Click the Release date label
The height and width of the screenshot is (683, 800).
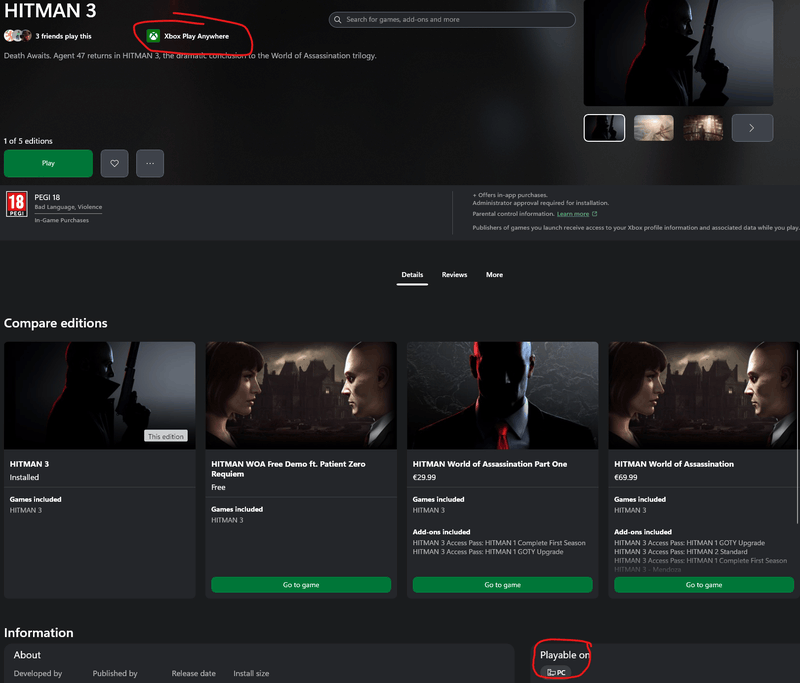(193, 673)
